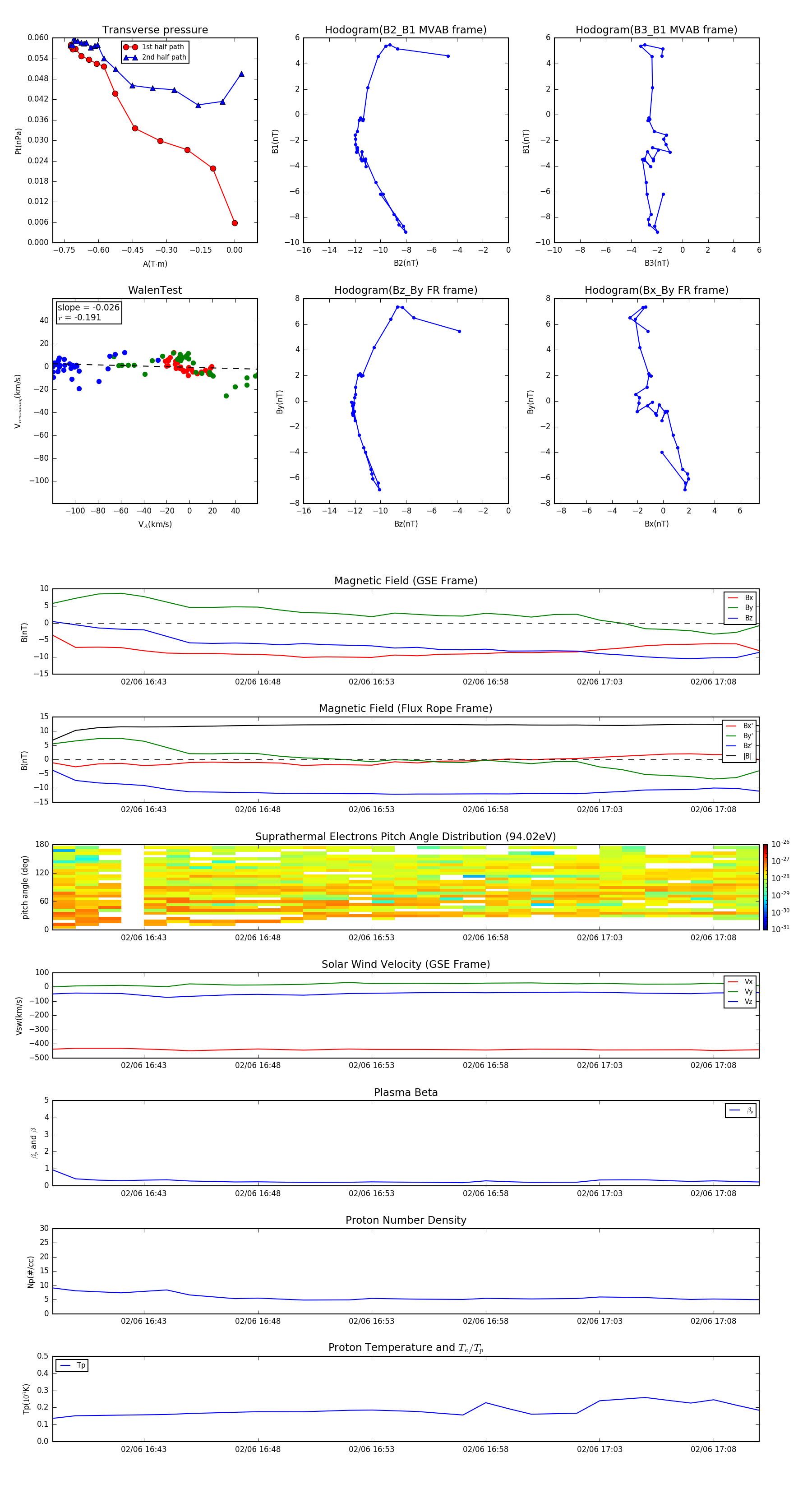Click the last blue triangle of 2nd half path
Image resolution: width=812 pixels, height=1489 pixels.
pos(241,74)
